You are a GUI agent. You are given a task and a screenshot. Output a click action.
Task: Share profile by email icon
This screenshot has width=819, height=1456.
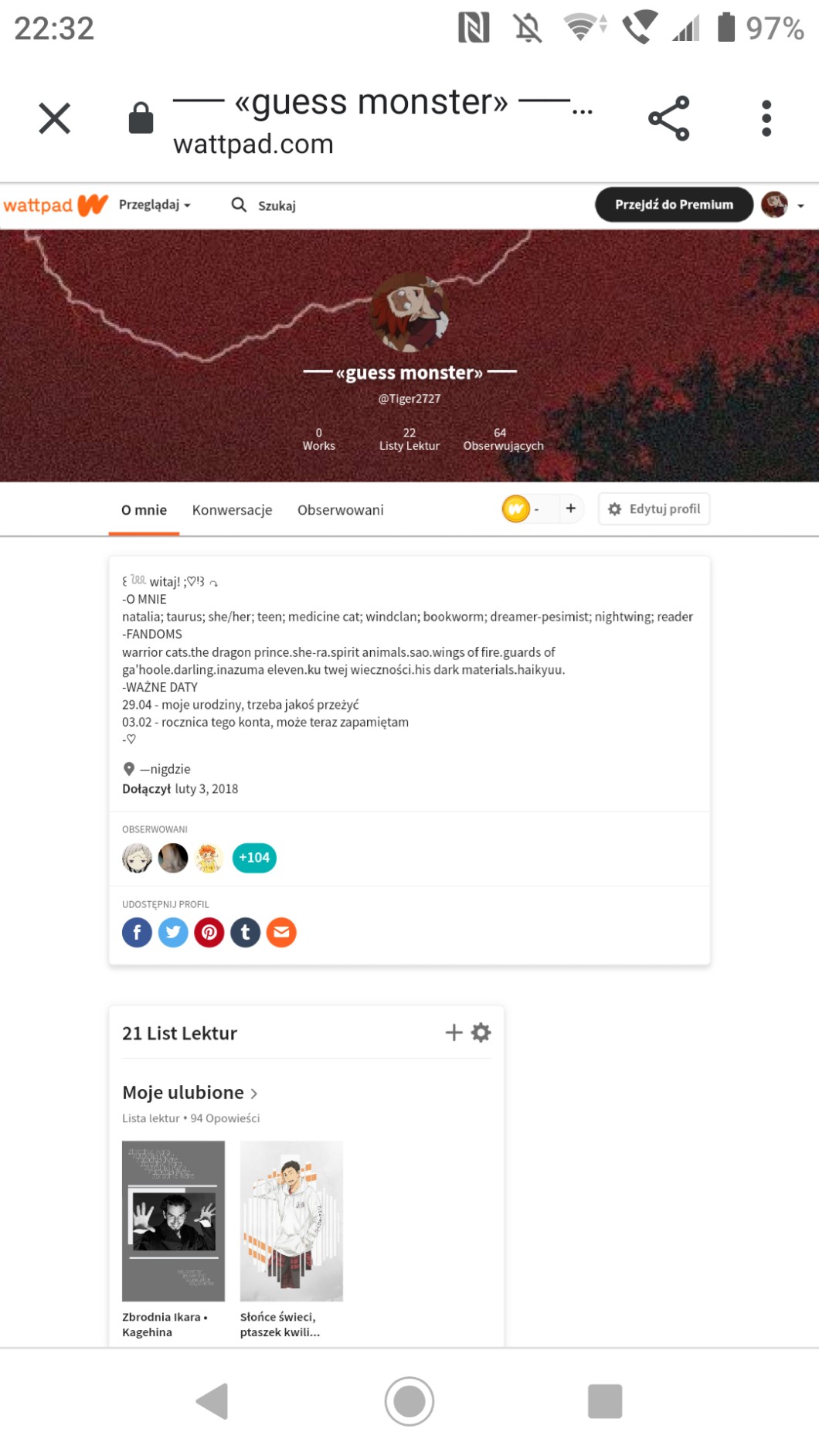click(282, 932)
